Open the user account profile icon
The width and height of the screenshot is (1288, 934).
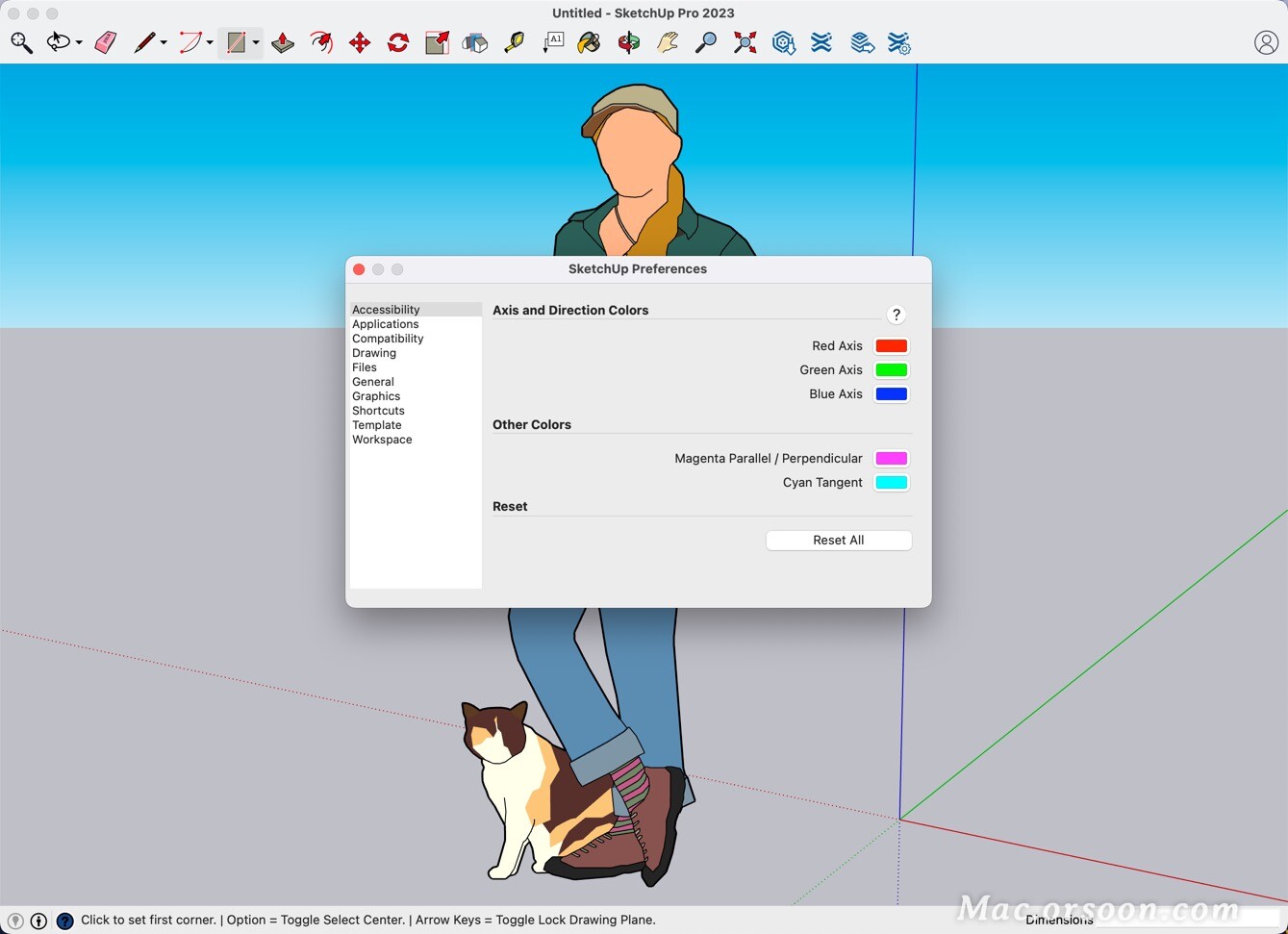coord(1266,42)
